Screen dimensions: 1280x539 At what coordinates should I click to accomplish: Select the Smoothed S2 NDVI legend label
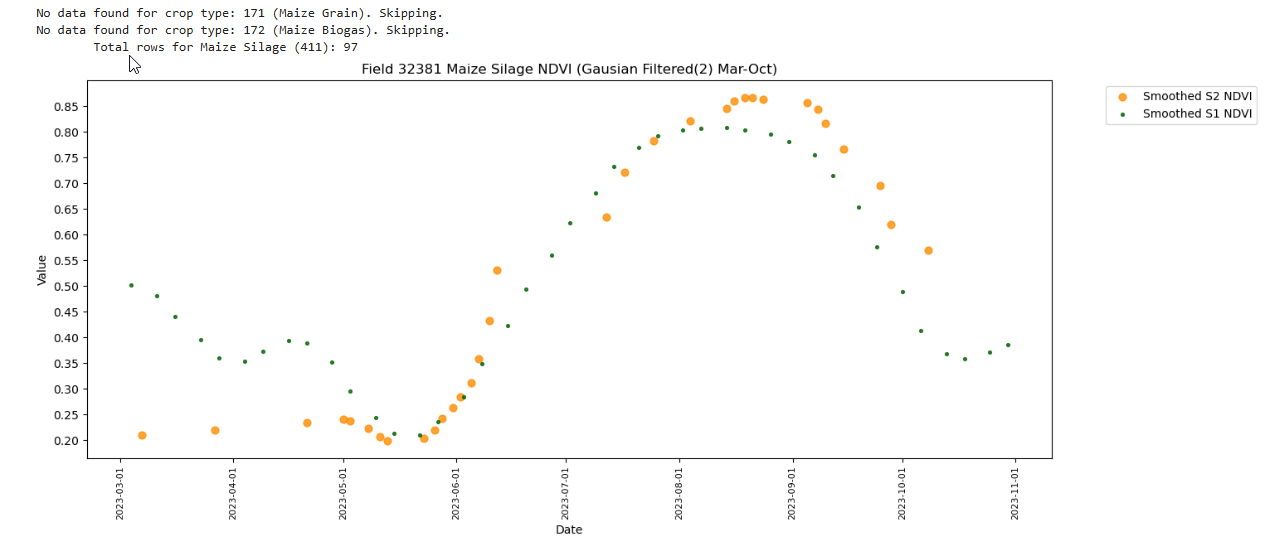click(1197, 97)
